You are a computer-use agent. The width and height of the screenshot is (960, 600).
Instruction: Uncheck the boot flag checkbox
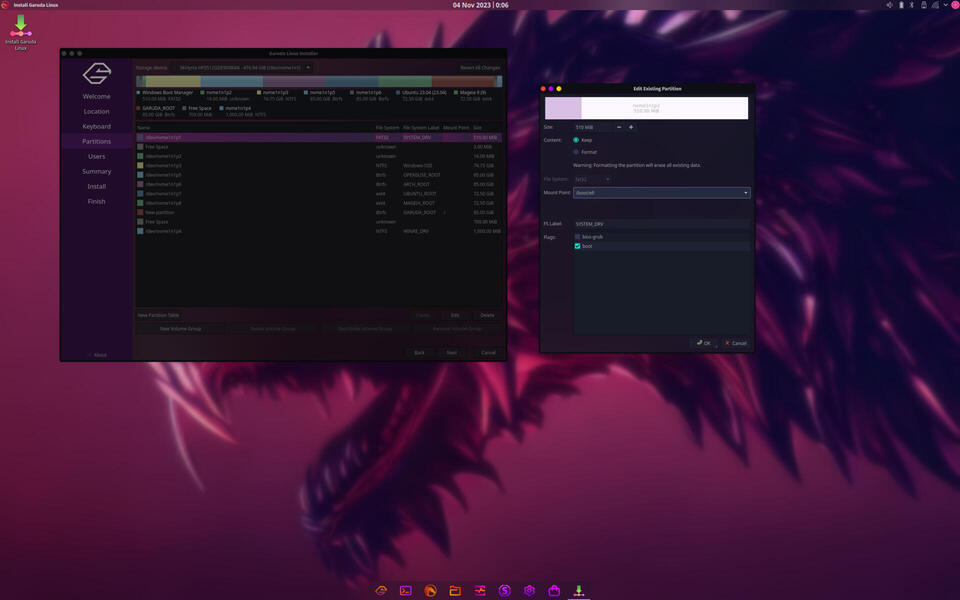pyautogui.click(x=577, y=246)
